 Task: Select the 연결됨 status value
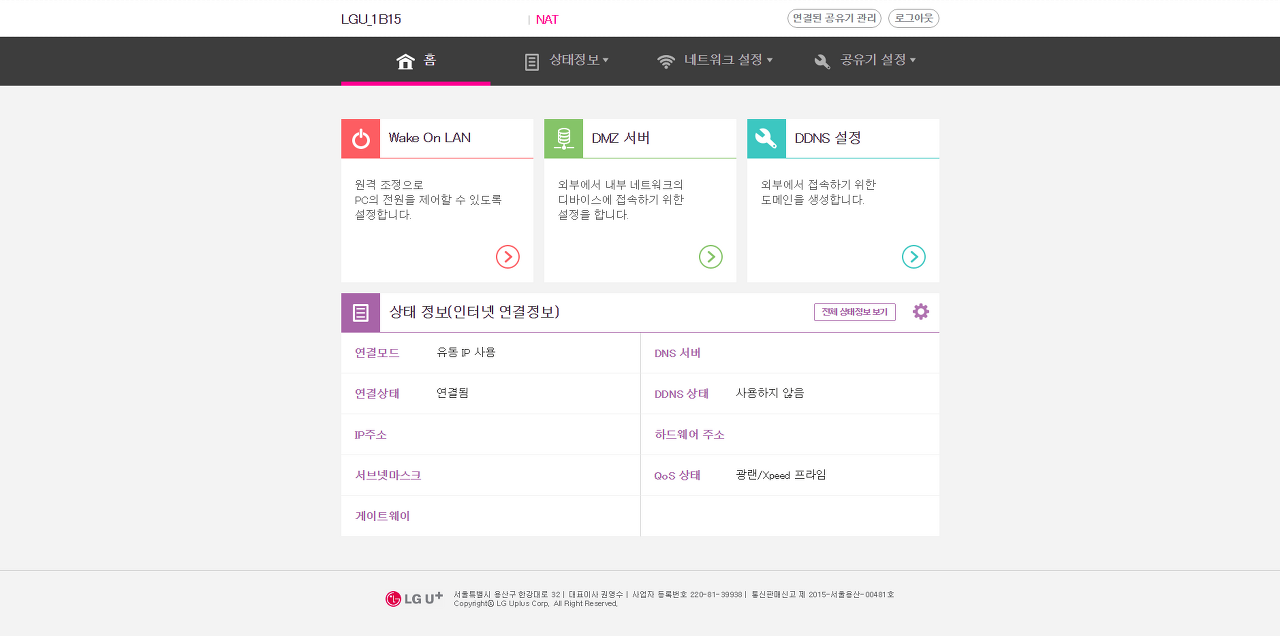(x=452, y=394)
